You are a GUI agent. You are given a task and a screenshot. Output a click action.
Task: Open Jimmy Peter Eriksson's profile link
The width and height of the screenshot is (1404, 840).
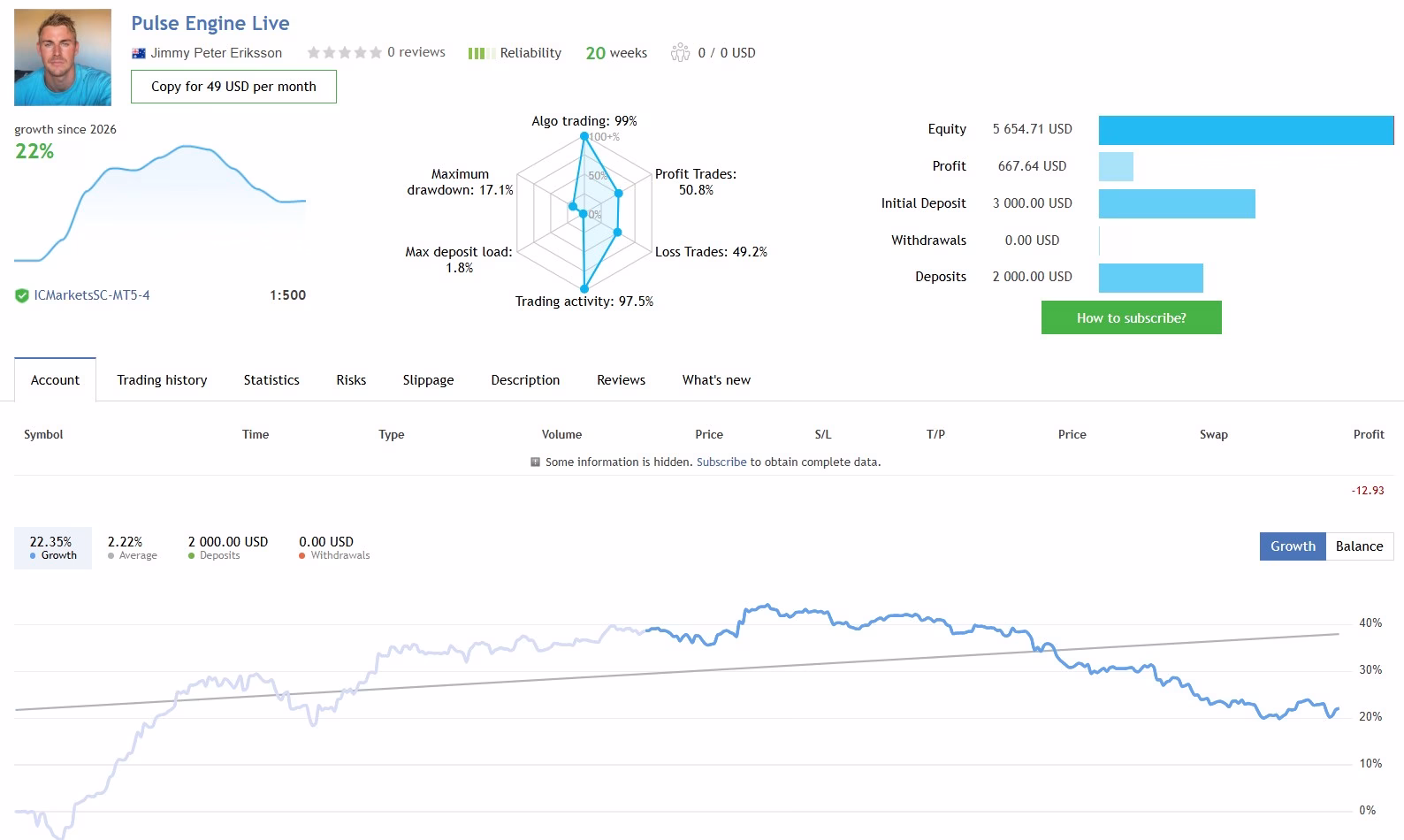click(216, 53)
